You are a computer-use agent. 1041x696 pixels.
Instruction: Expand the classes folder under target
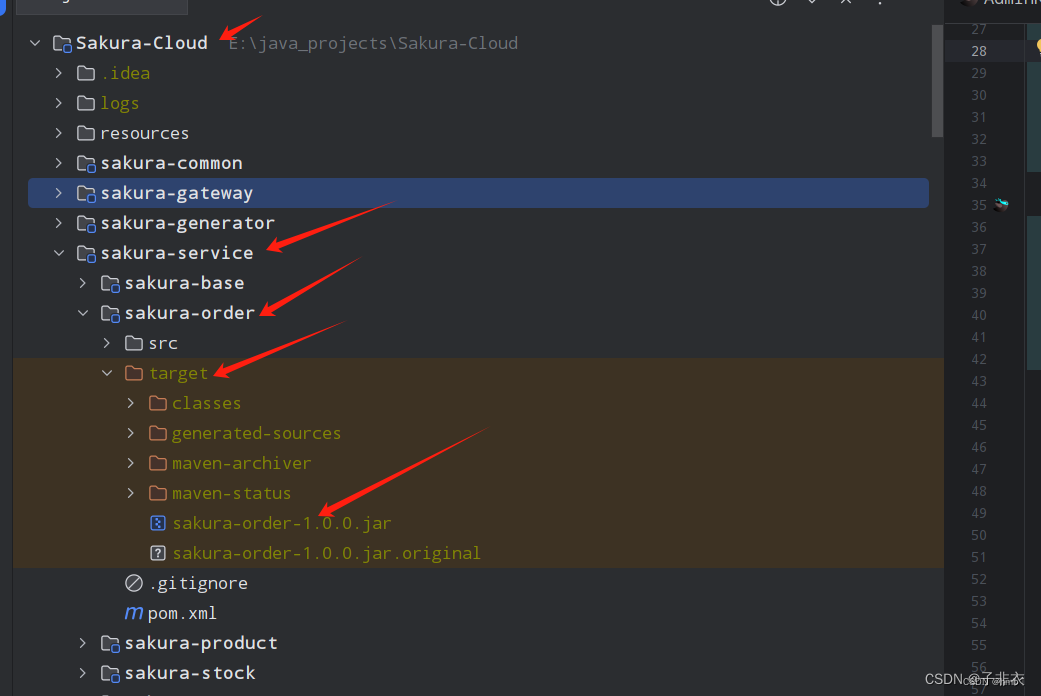(x=131, y=403)
